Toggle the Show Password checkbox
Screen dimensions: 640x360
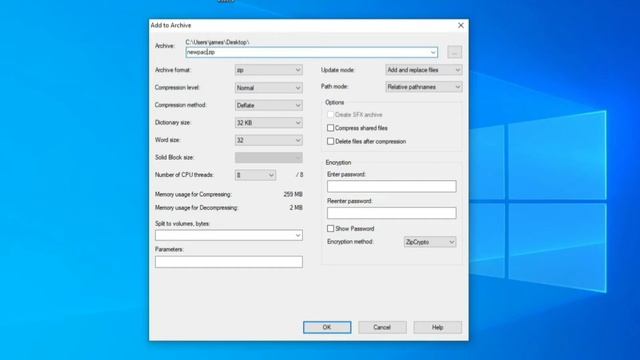(x=330, y=229)
